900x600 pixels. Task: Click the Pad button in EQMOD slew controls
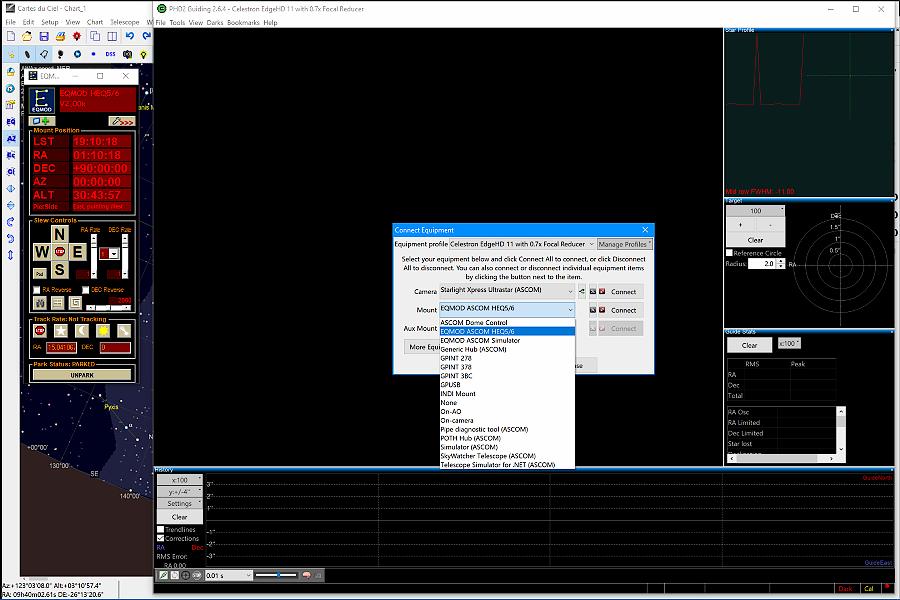pos(40,273)
